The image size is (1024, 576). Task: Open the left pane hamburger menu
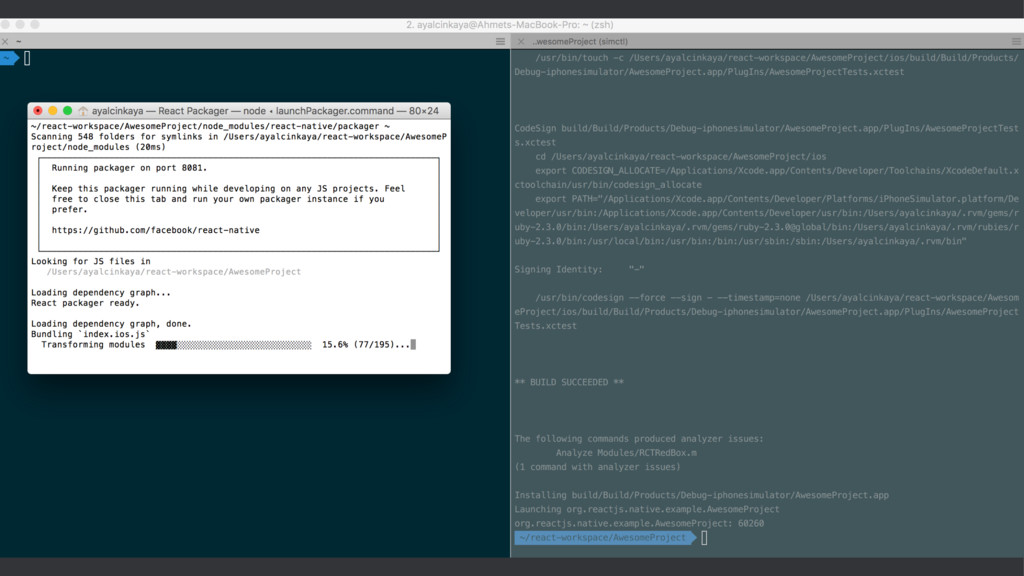pos(500,41)
